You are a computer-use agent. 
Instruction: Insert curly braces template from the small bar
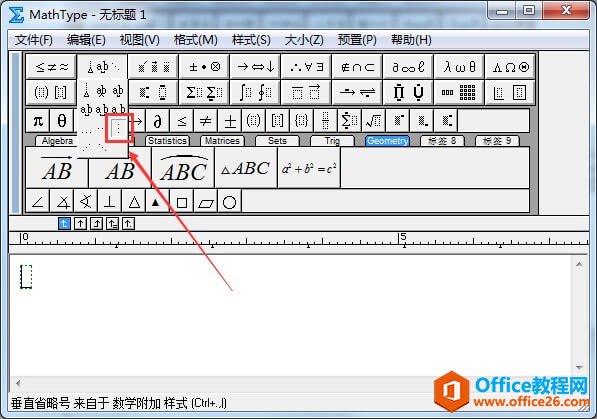302,121
